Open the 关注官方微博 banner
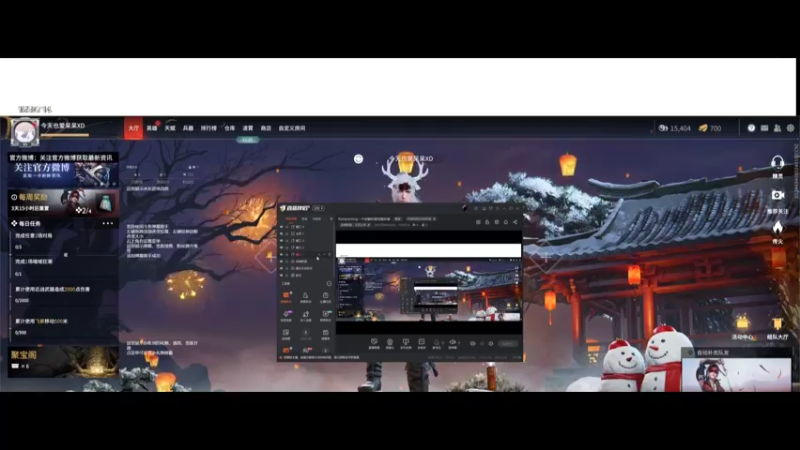Image resolution: width=800 pixels, height=450 pixels. tap(63, 170)
